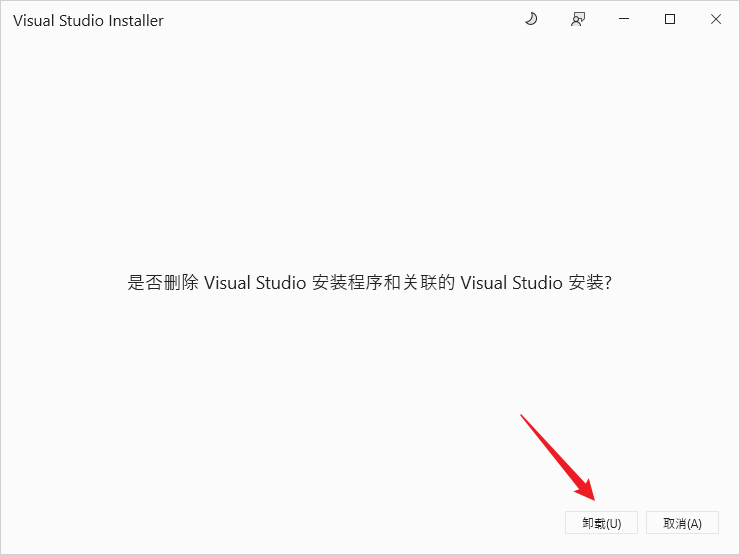This screenshot has height=555, width=740.
Task: Toggle dark theme with the moon icon
Action: click(x=530, y=20)
